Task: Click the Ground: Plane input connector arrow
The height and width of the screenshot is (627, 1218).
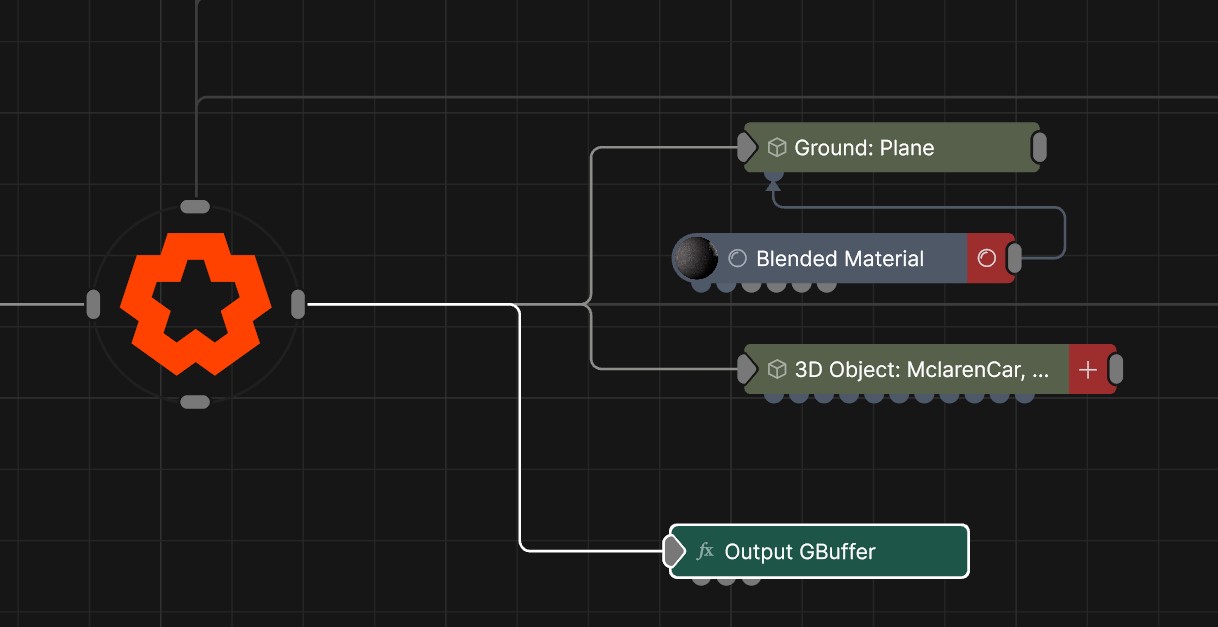Action: coord(747,148)
